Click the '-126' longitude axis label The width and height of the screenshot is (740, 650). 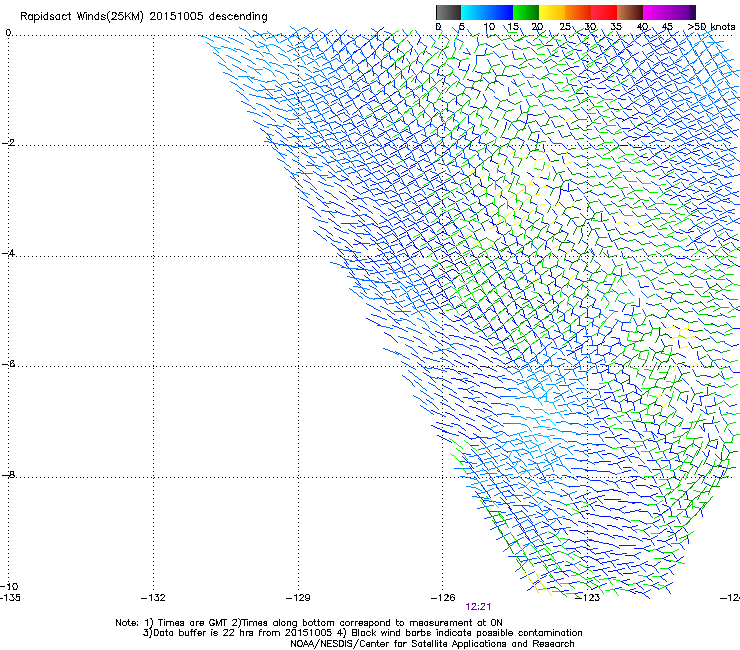pos(443,598)
